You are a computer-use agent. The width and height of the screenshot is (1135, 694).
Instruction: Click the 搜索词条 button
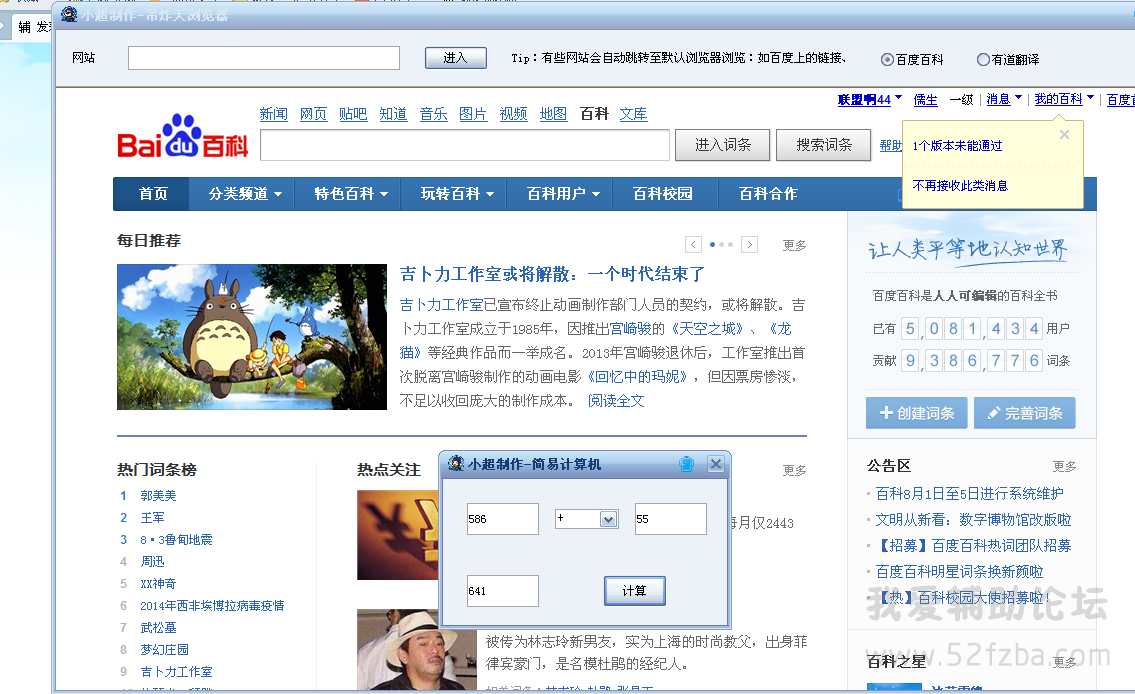coord(824,145)
